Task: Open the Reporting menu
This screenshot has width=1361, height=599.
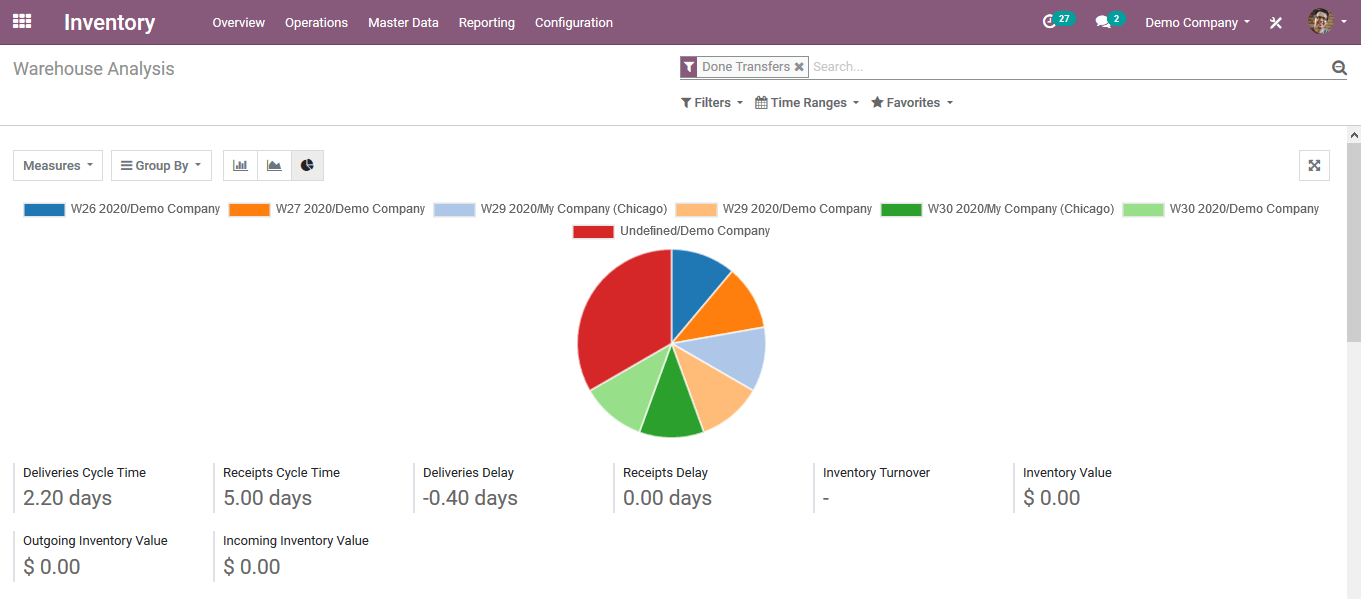Action: (487, 22)
